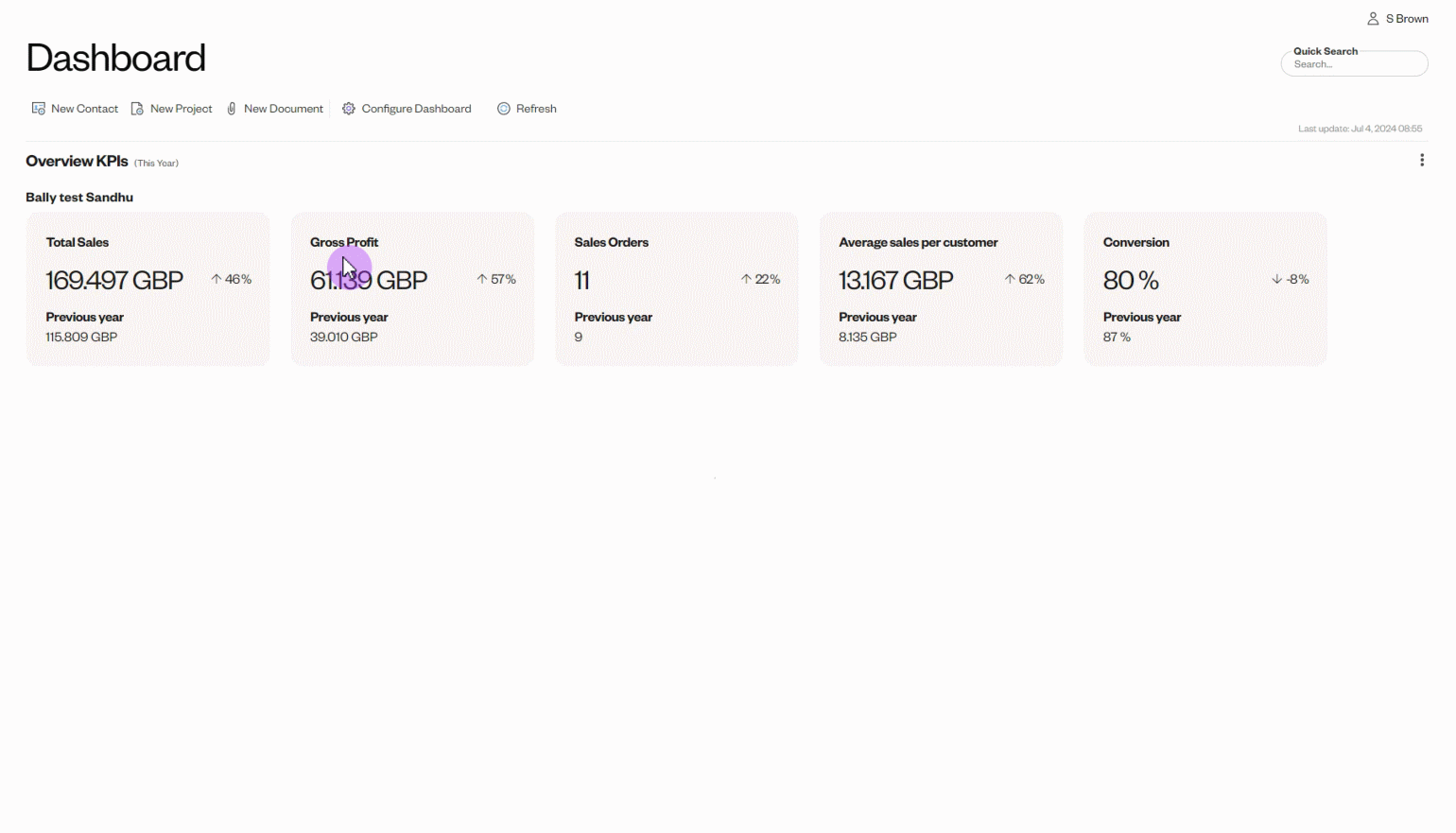Screen dimensions: 1456x833
Task: Open Configure Dashboard via the gear icon
Action: pos(348,108)
